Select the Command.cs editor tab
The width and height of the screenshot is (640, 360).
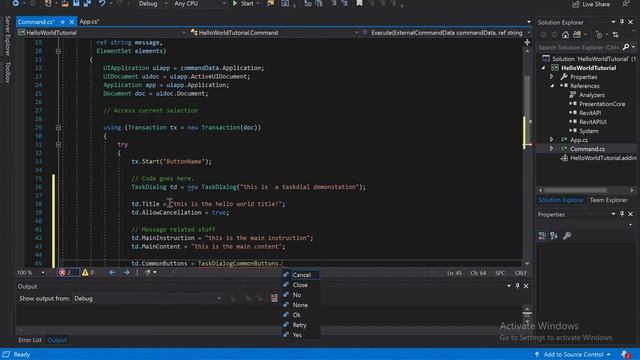(x=36, y=22)
